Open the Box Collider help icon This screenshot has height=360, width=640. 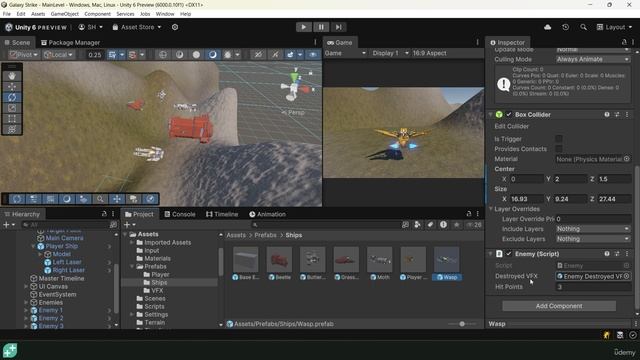[607, 115]
